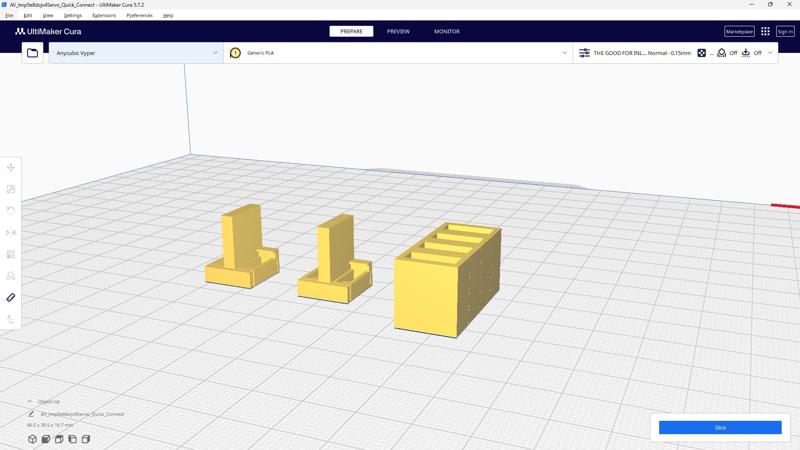Open the View menu
This screenshot has width=800, height=450.
point(48,15)
